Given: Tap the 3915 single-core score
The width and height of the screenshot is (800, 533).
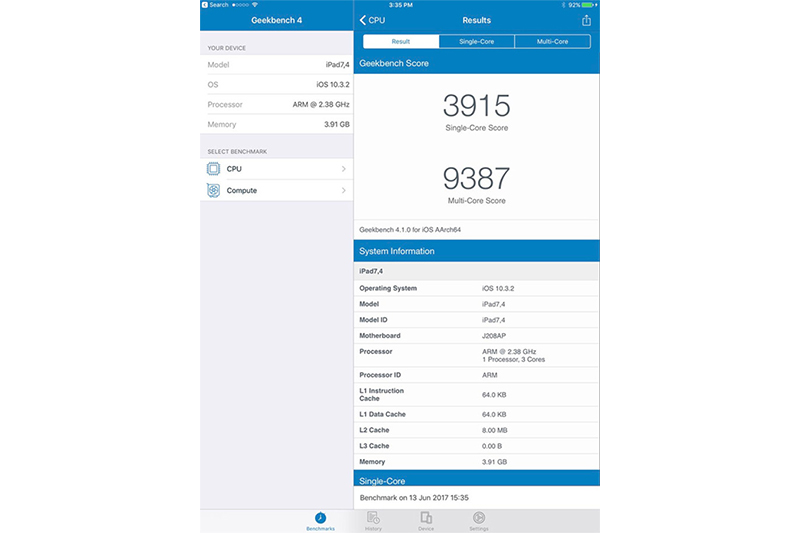Looking at the screenshot, I should point(477,106).
